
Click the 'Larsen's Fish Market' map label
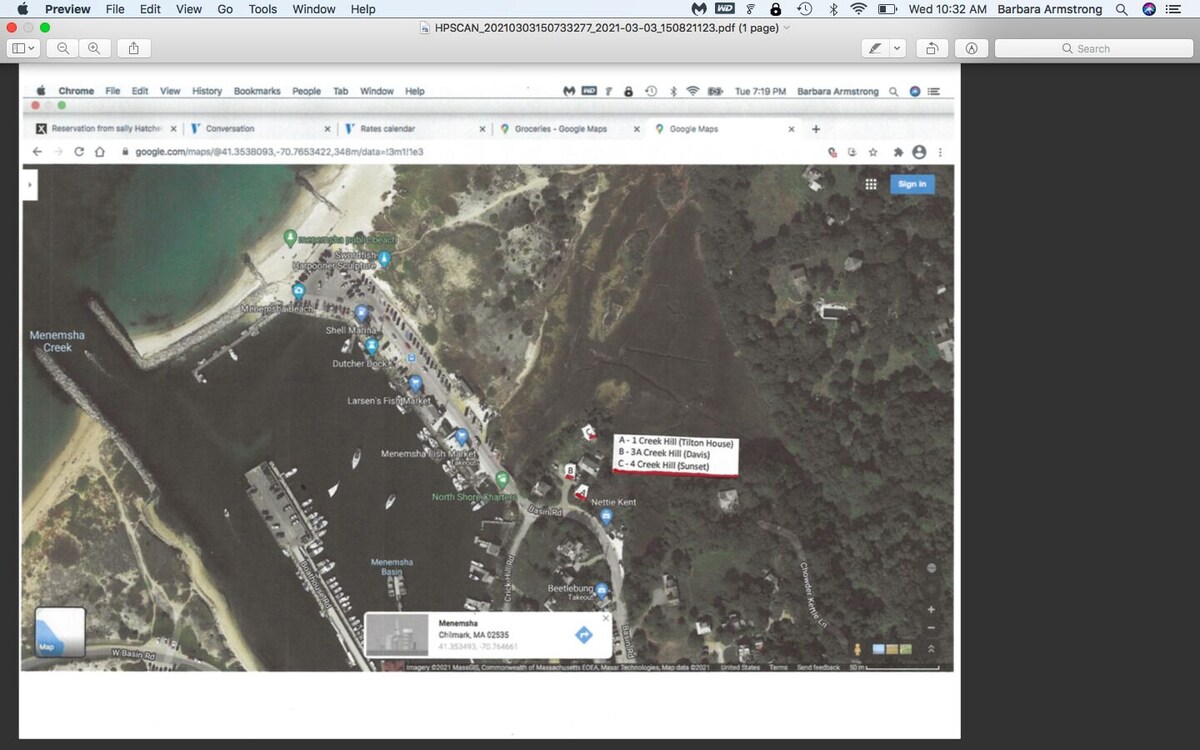pos(389,401)
